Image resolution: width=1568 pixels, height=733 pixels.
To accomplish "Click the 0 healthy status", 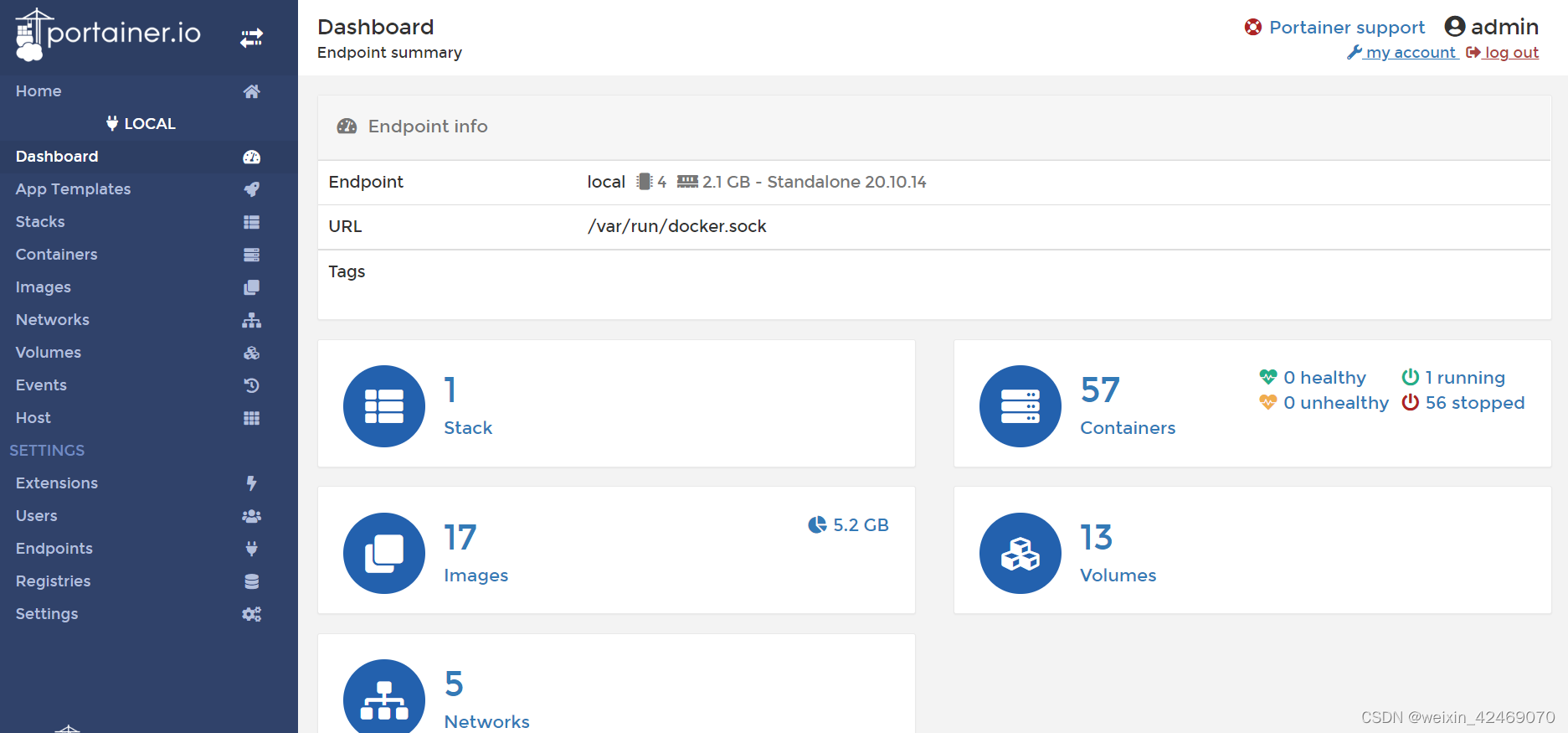I will click(x=1313, y=377).
